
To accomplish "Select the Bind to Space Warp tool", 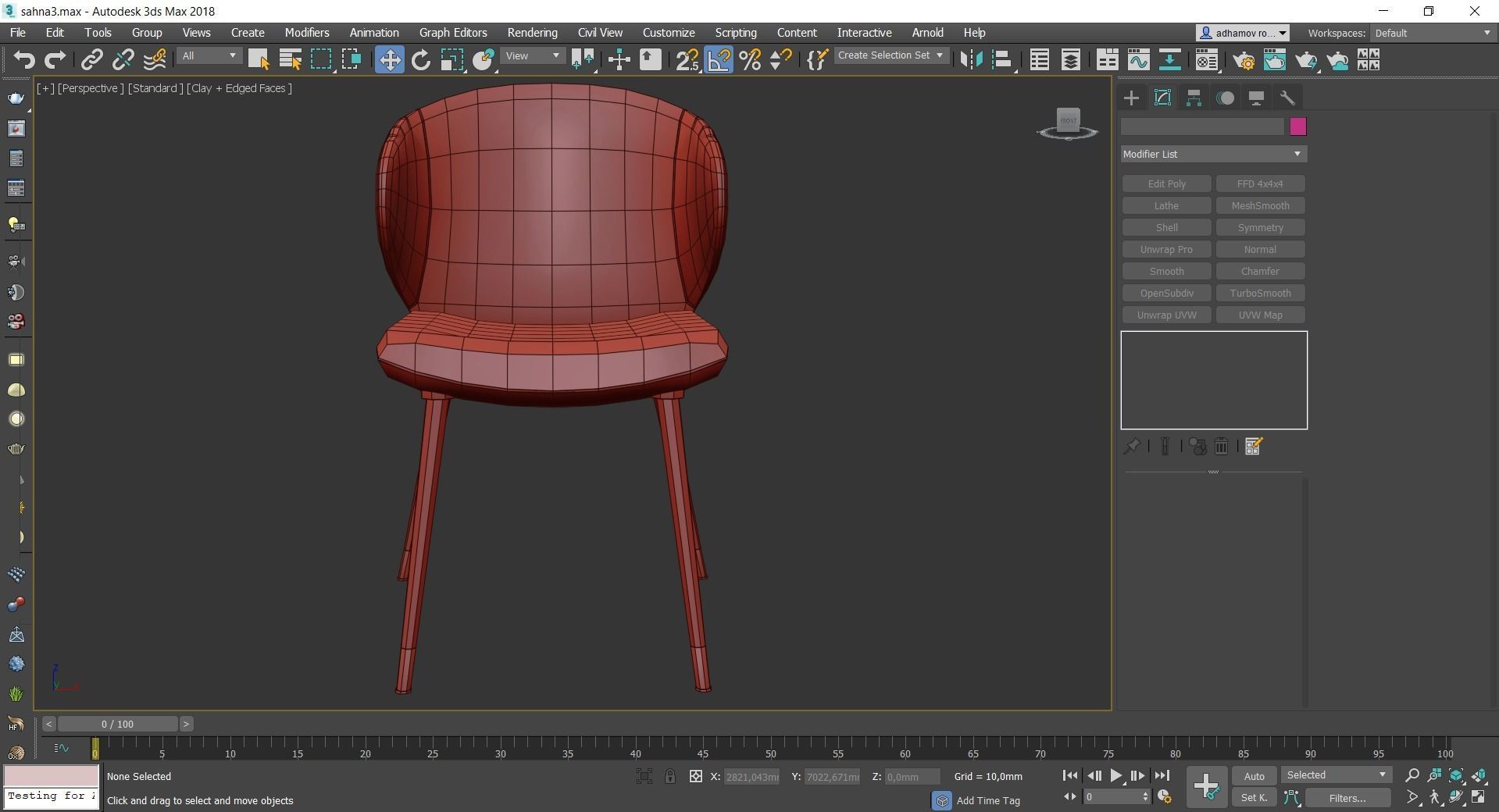I will (x=154, y=59).
